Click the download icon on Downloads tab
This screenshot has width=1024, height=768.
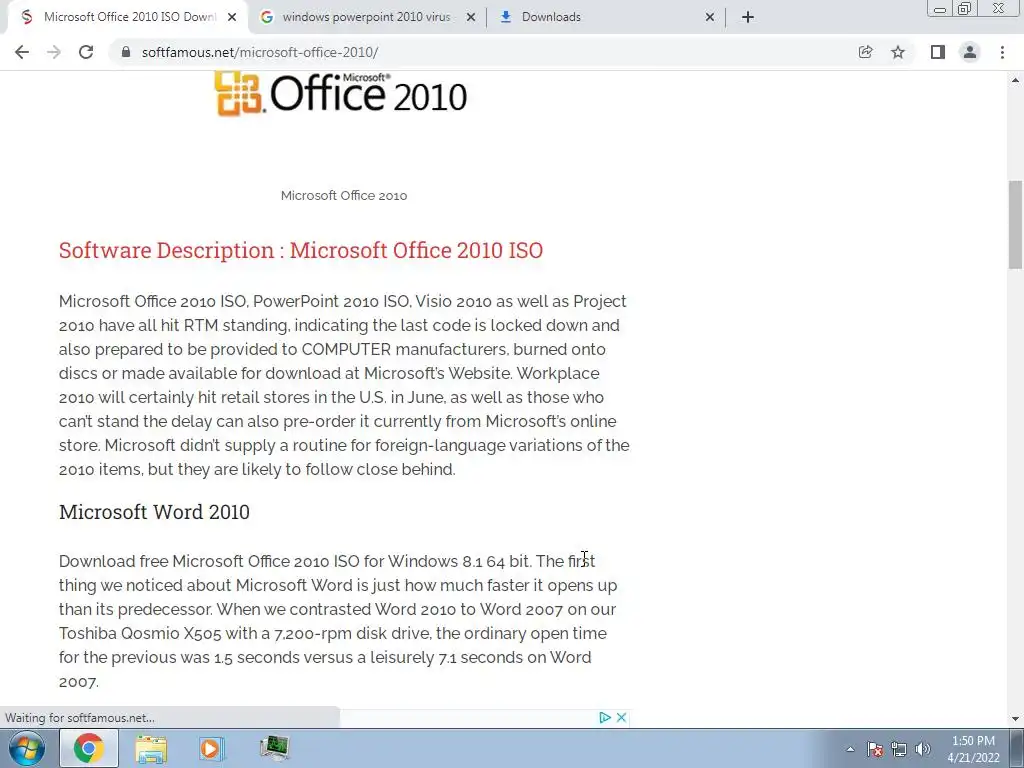point(505,17)
